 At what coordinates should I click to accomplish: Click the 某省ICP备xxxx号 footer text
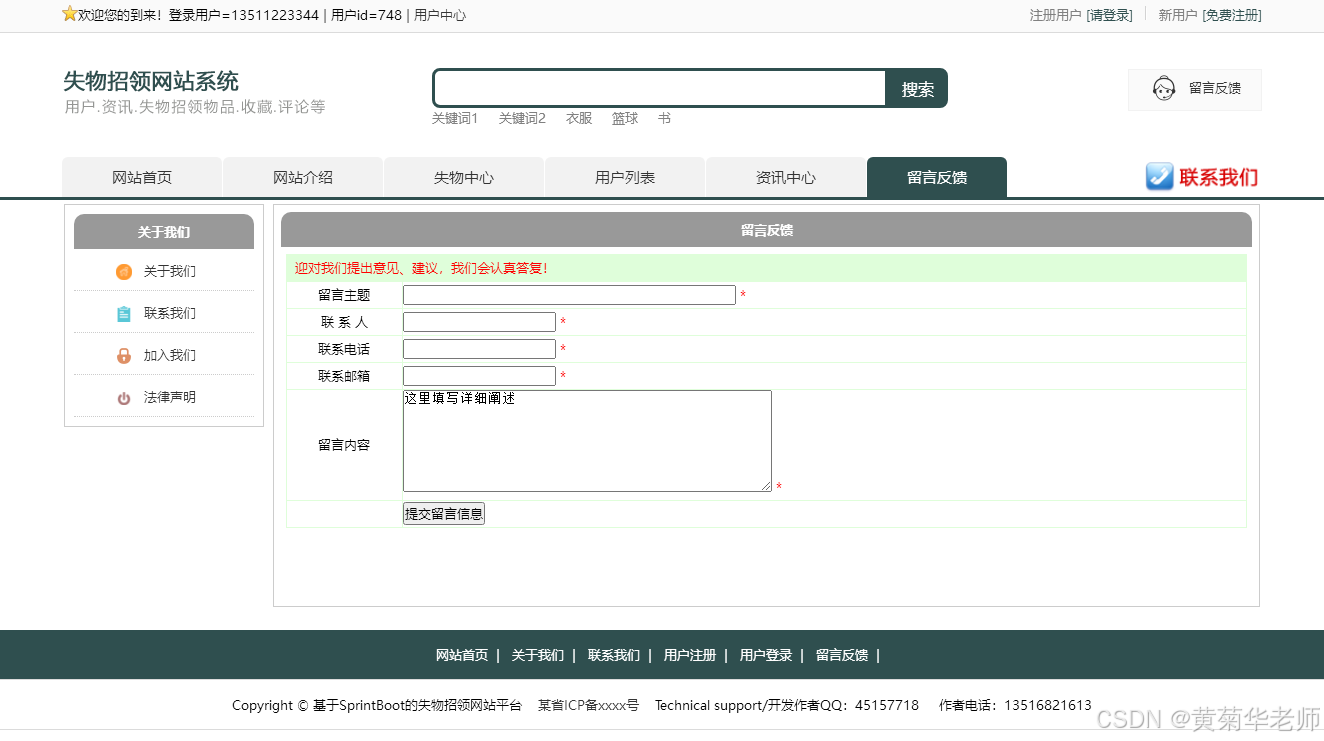[588, 705]
